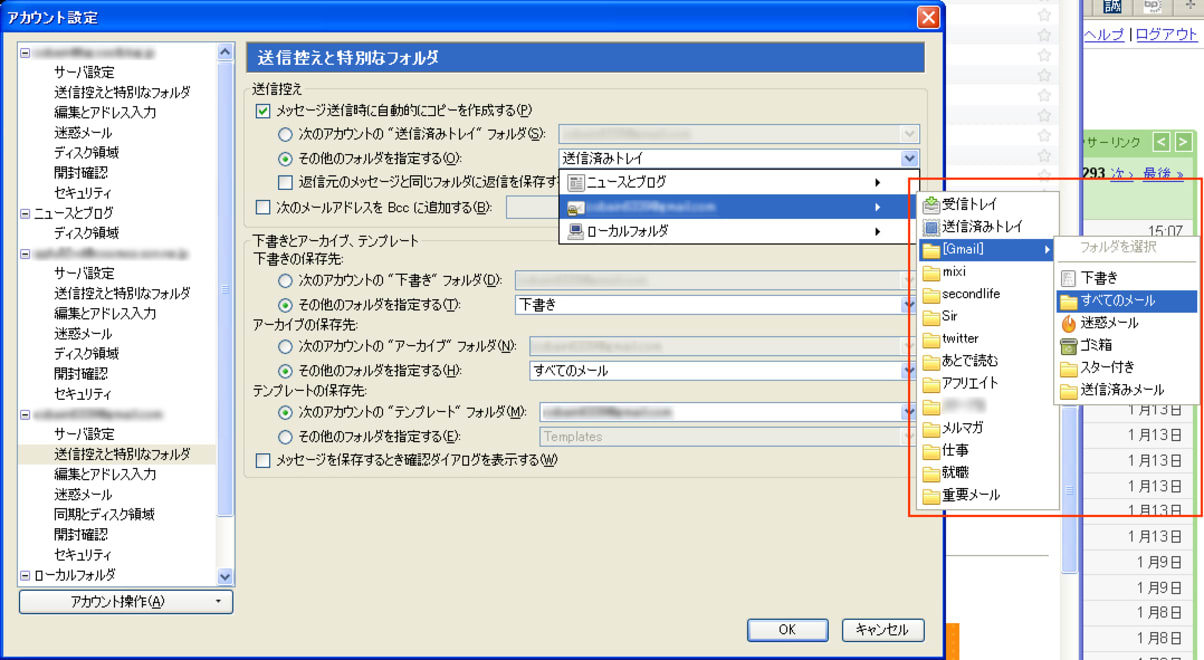Open the ヘルプ link in browser window
Image resolution: width=1204 pixels, height=660 pixels.
click(1104, 34)
